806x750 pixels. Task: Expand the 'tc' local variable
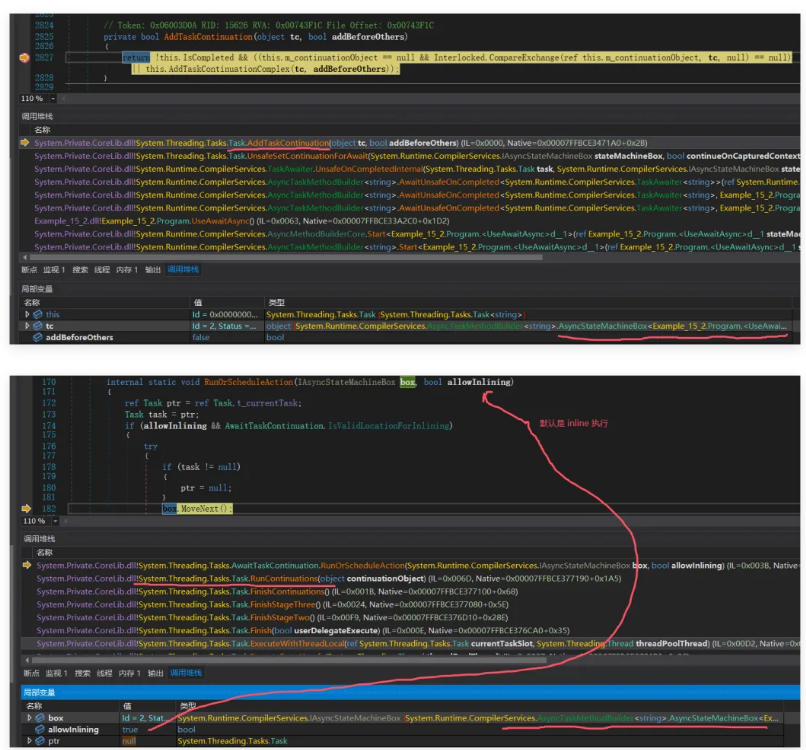pyautogui.click(x=27, y=326)
